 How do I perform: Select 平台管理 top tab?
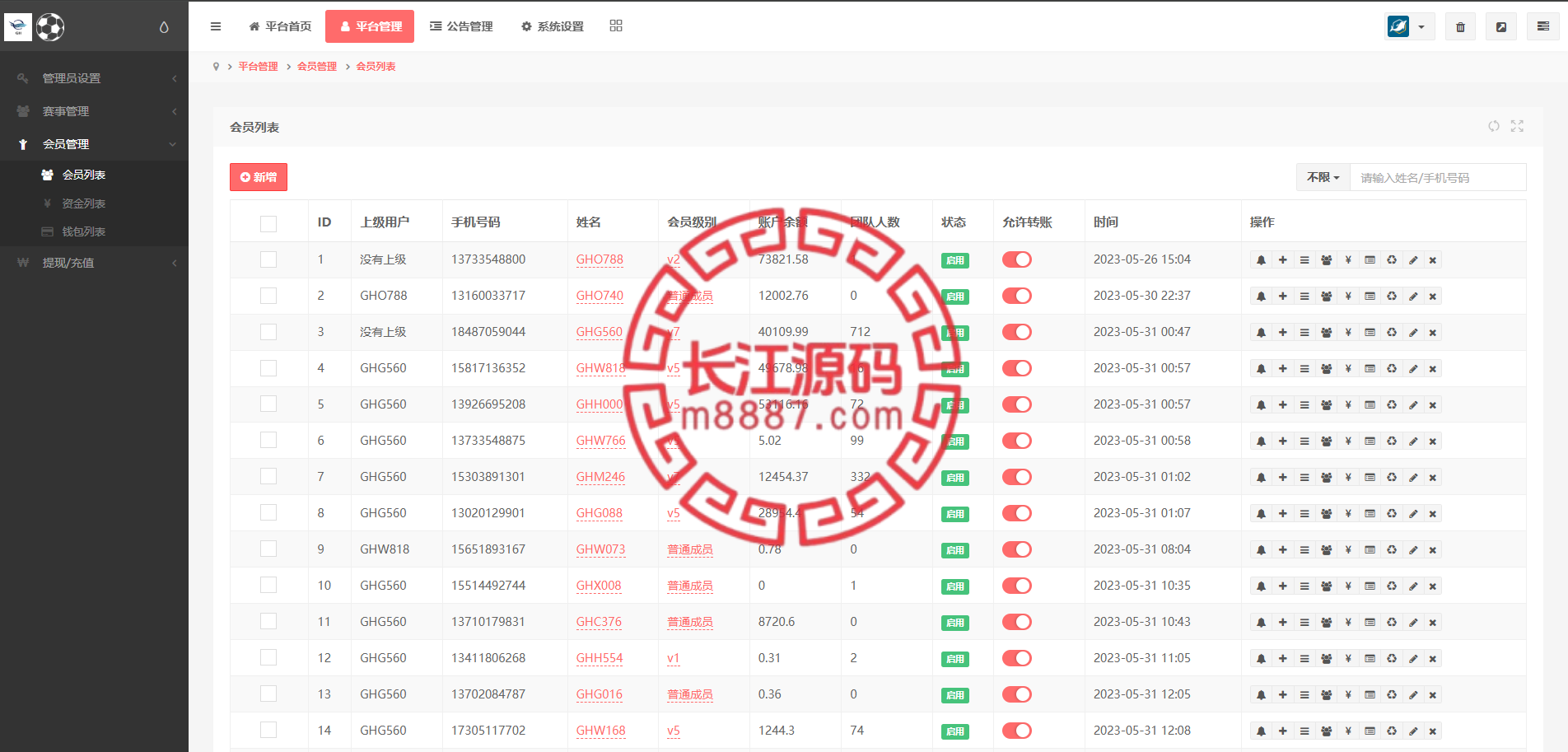pos(370,26)
